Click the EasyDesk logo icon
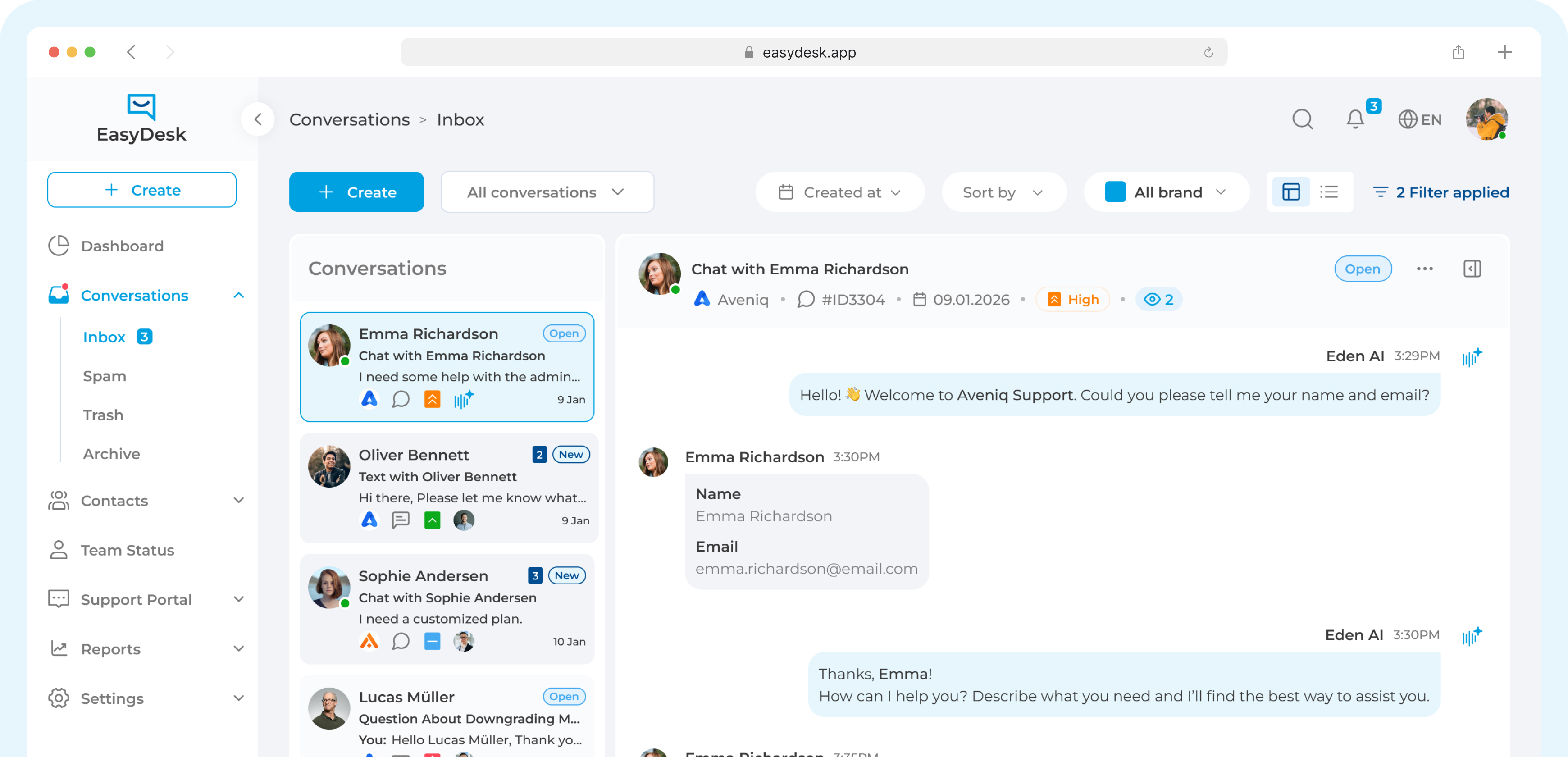 [x=141, y=106]
